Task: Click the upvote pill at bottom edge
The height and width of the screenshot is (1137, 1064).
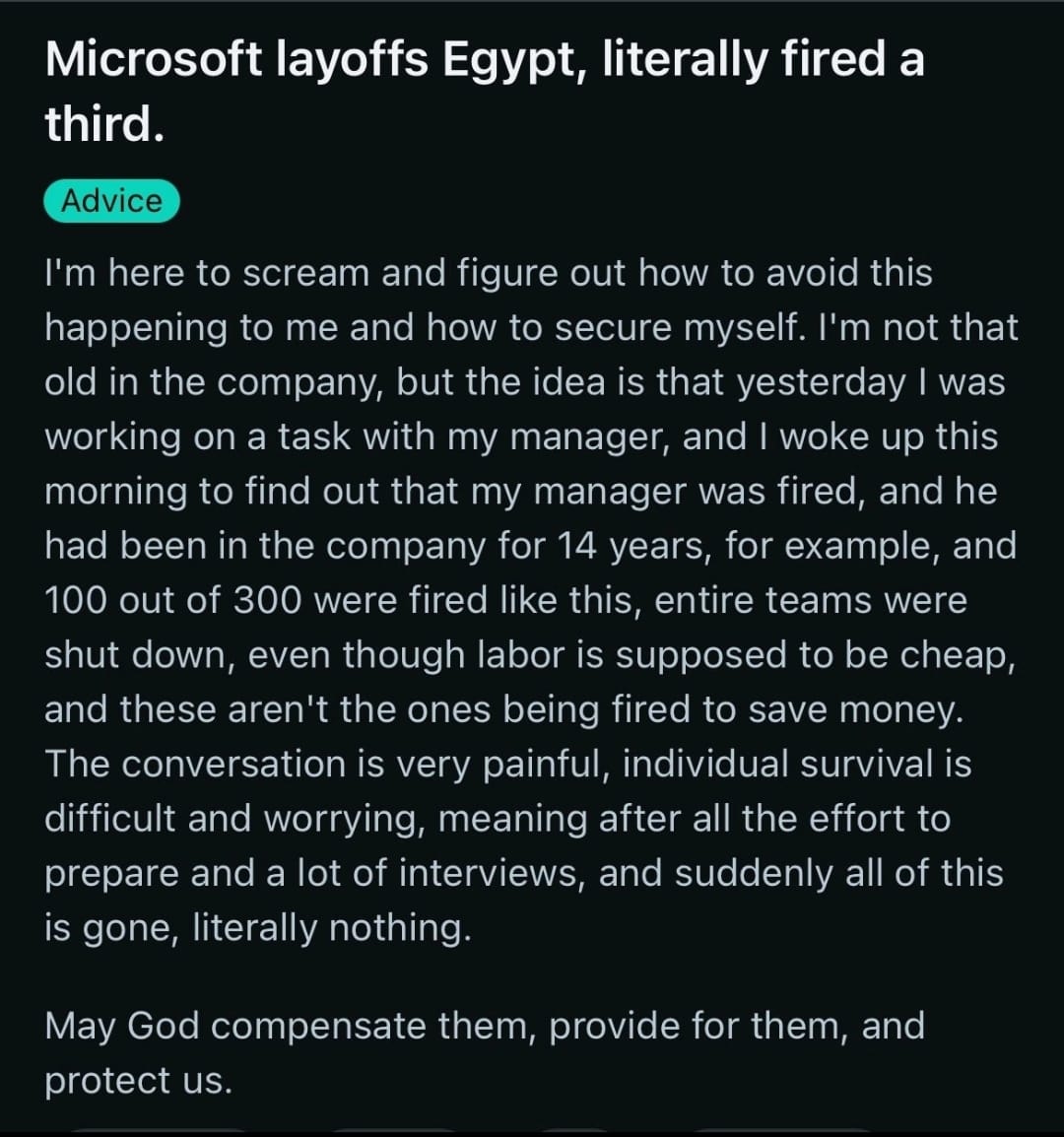Action: (160, 1133)
